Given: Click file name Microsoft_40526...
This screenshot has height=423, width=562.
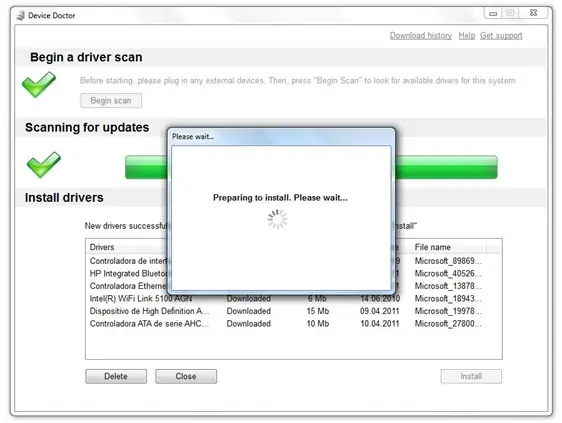Looking at the screenshot, I should [x=448, y=273].
